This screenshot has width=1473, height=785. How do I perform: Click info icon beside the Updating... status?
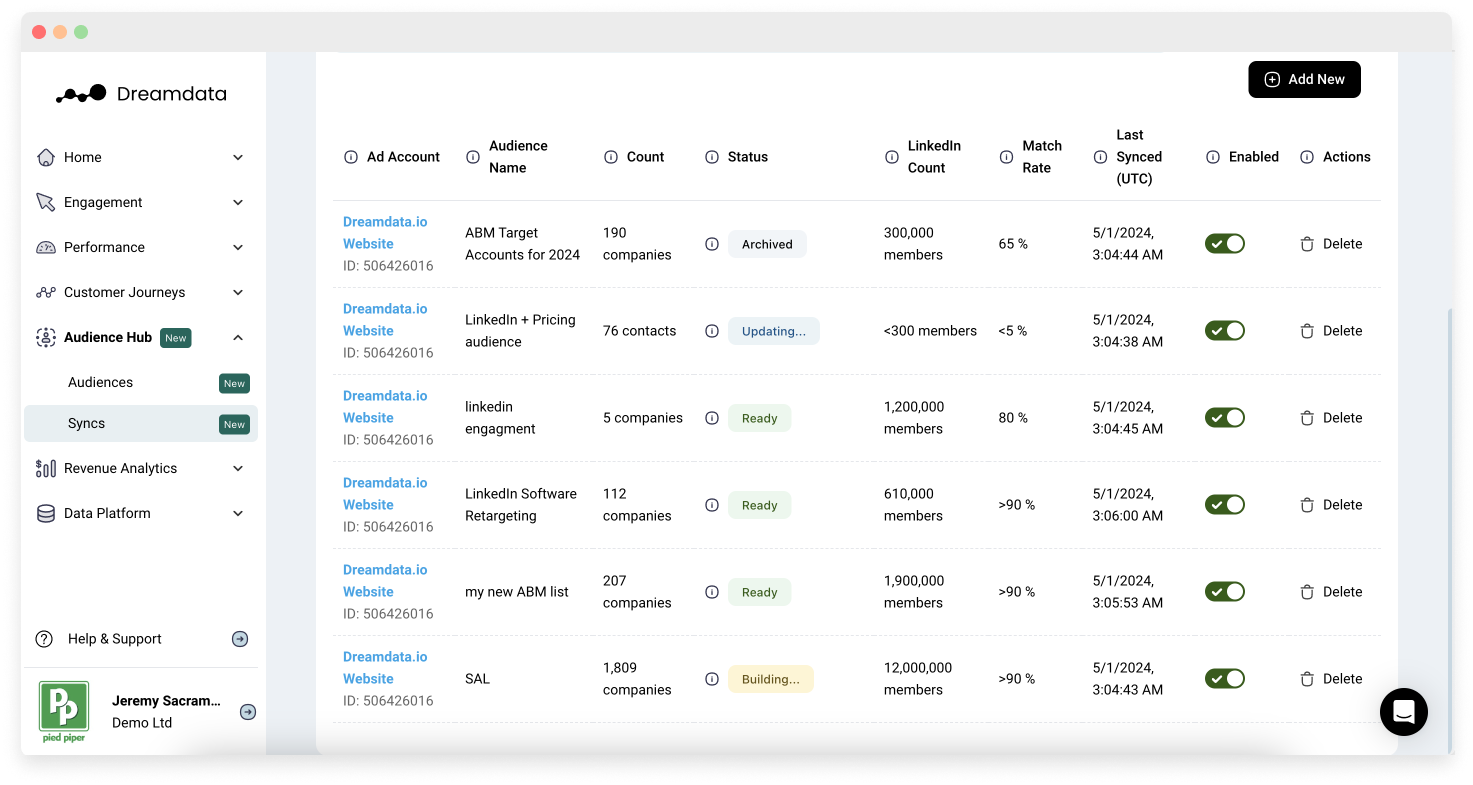click(712, 331)
